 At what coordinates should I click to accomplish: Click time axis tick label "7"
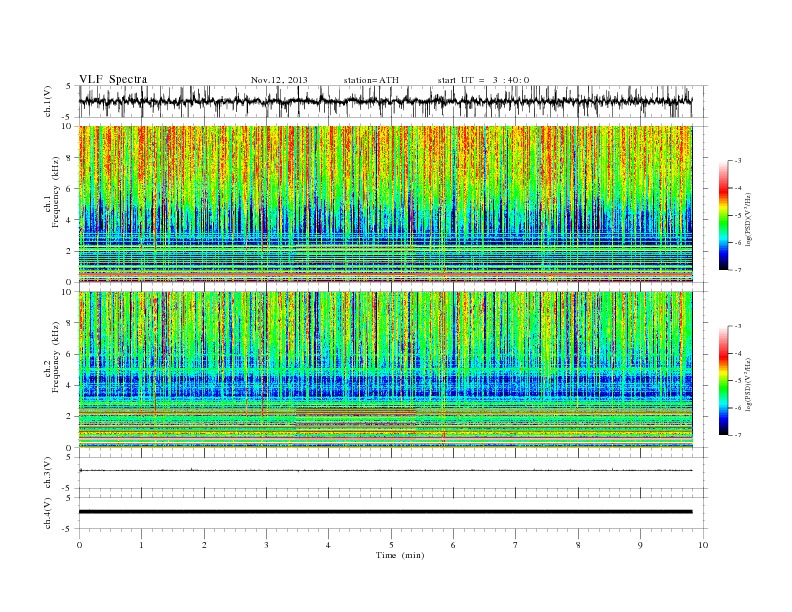(516, 545)
